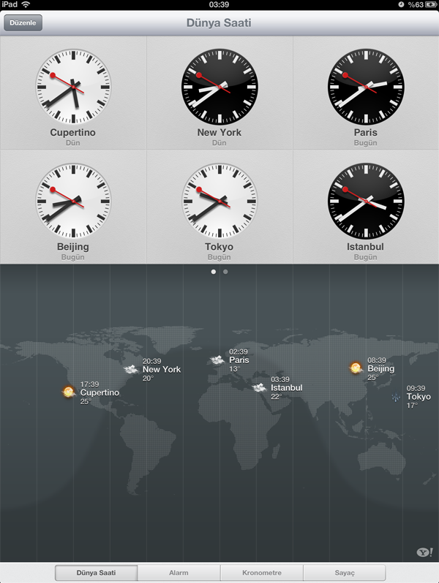Image resolution: width=439 pixels, height=583 pixels.
Task: Click the cloudy weather icon for Istanbul
Action: pos(259,388)
